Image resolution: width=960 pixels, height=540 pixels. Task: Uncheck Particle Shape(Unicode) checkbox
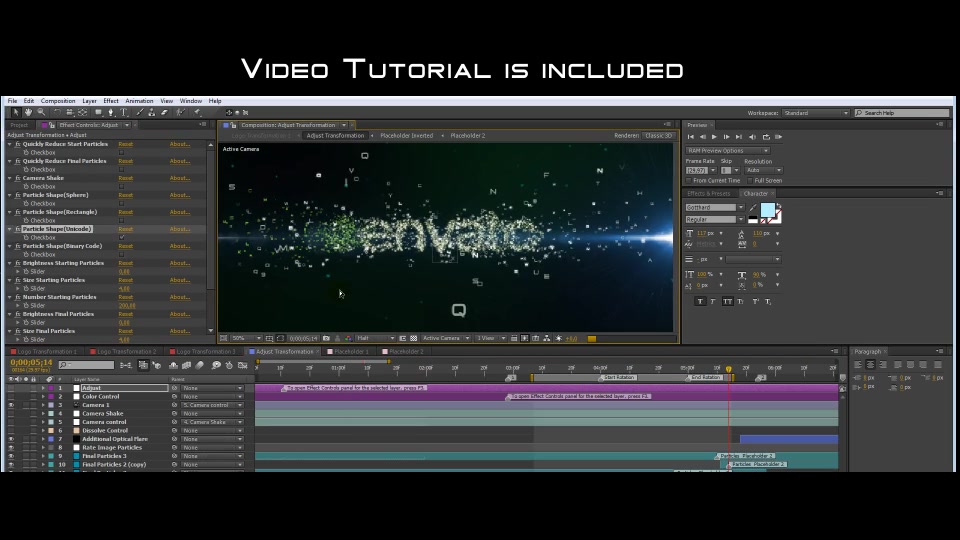121,238
